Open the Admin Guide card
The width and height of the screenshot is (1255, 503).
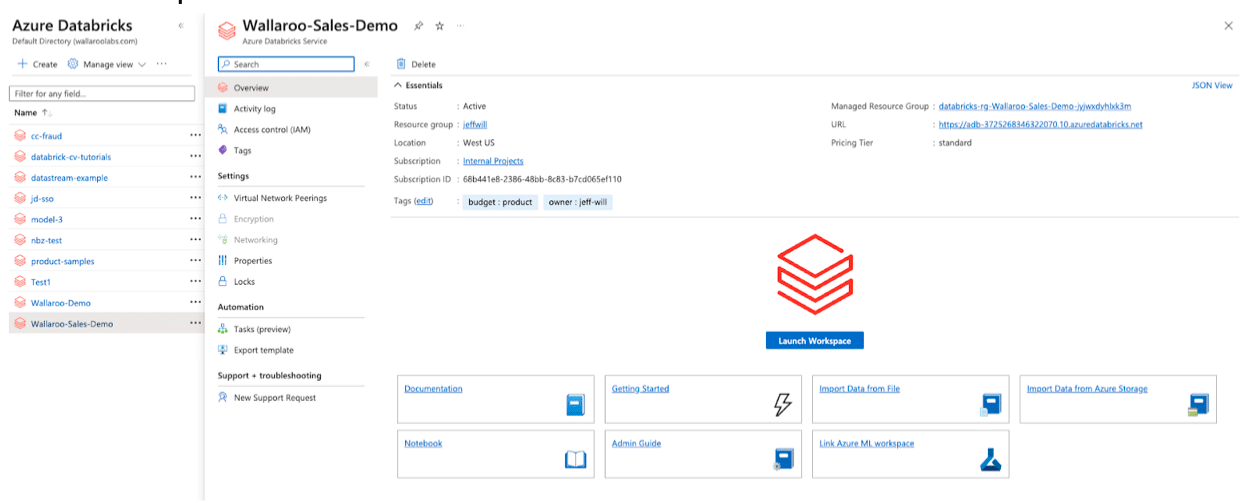[x=702, y=454]
